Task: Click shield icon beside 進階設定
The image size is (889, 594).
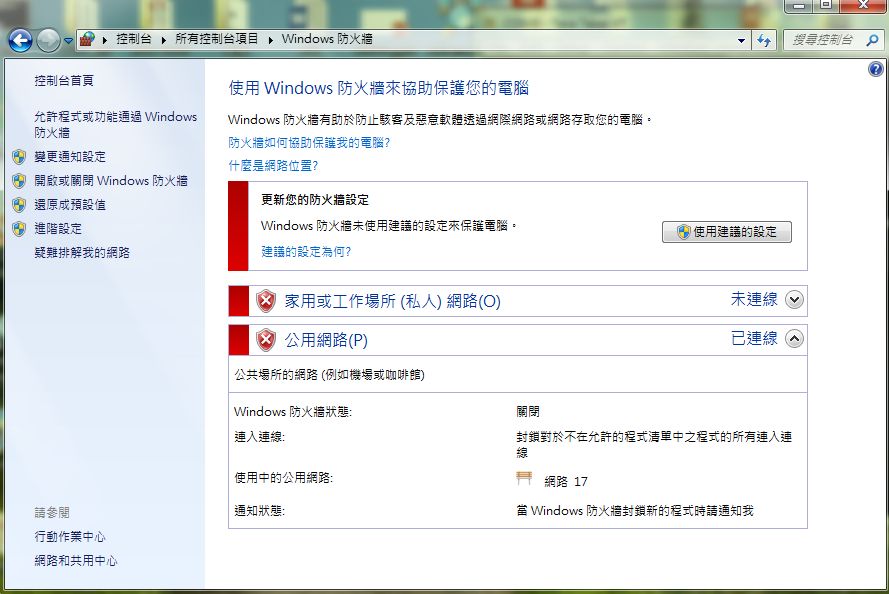Action: [19, 228]
